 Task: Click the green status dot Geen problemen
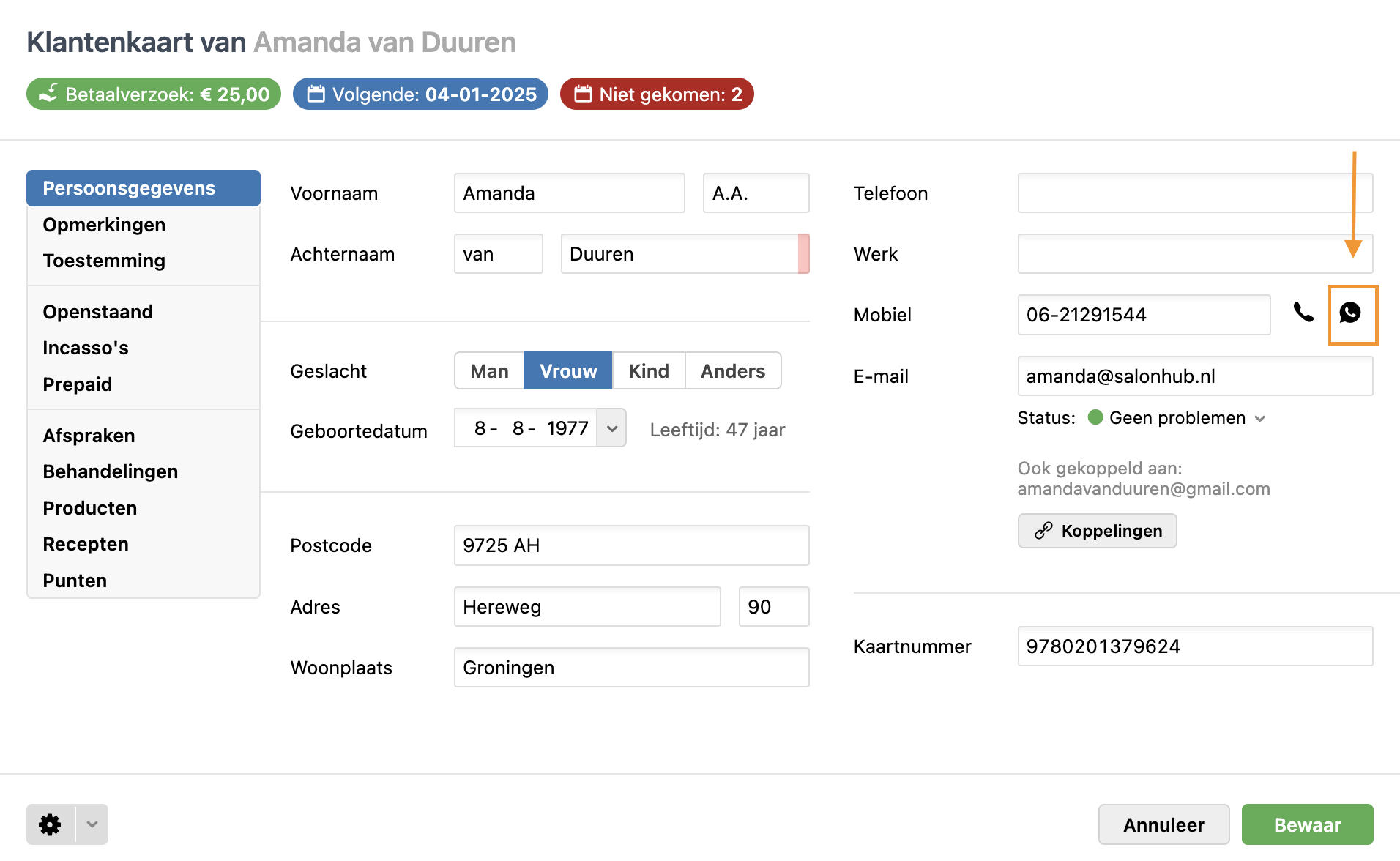coord(1095,417)
